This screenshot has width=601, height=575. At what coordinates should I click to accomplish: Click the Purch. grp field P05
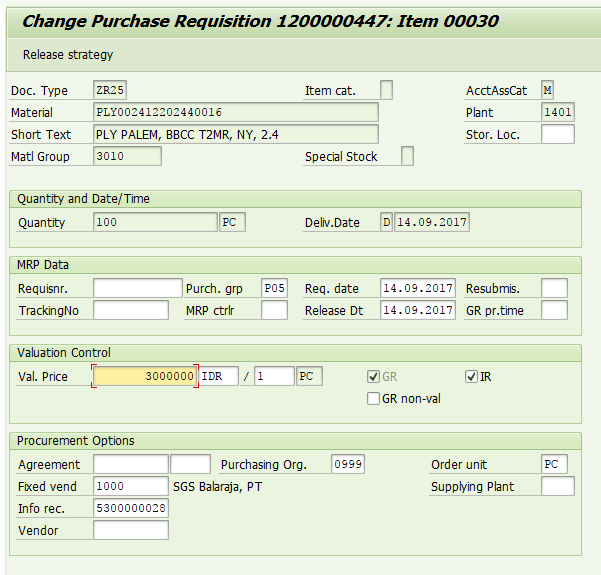(274, 288)
